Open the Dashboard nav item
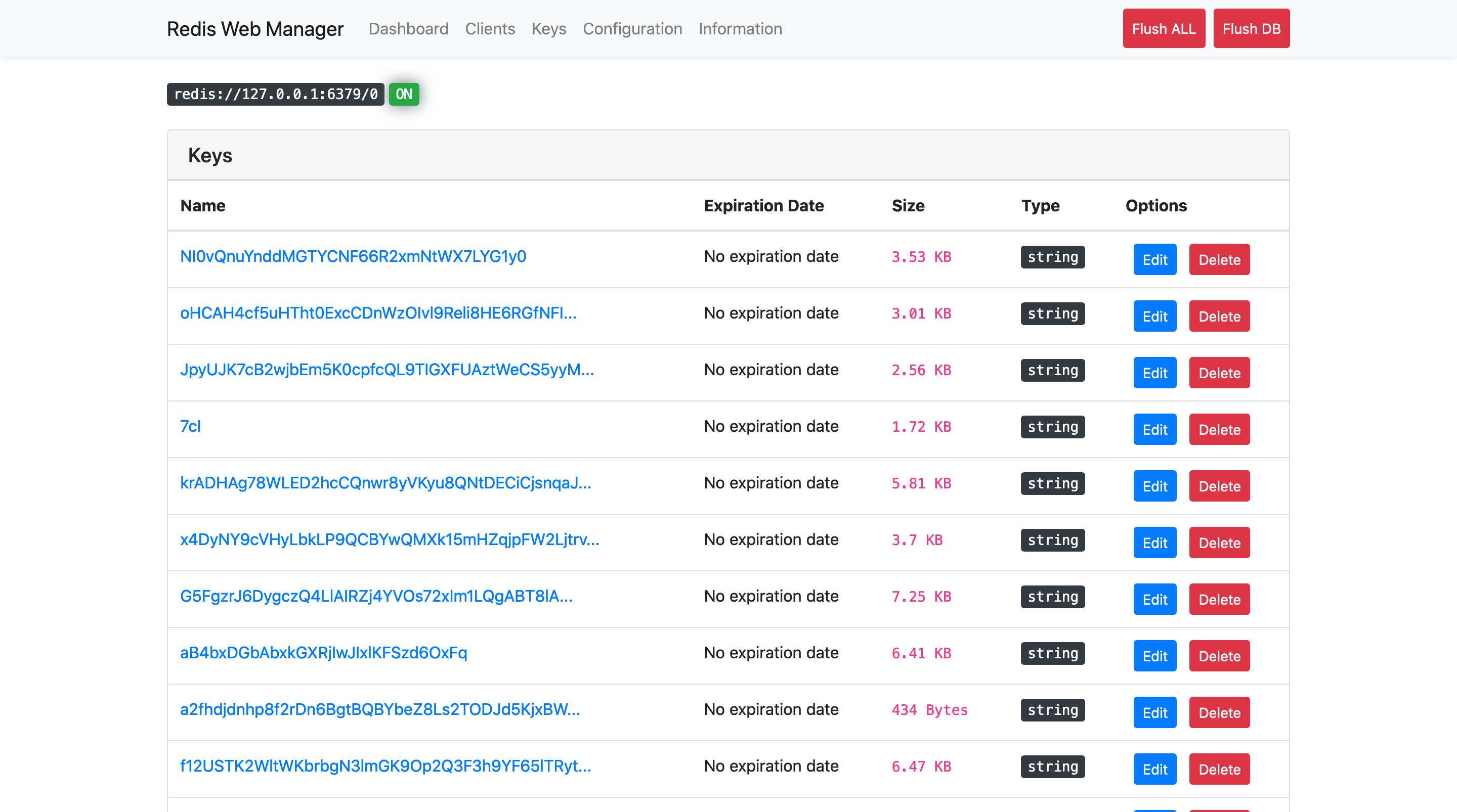 tap(408, 29)
